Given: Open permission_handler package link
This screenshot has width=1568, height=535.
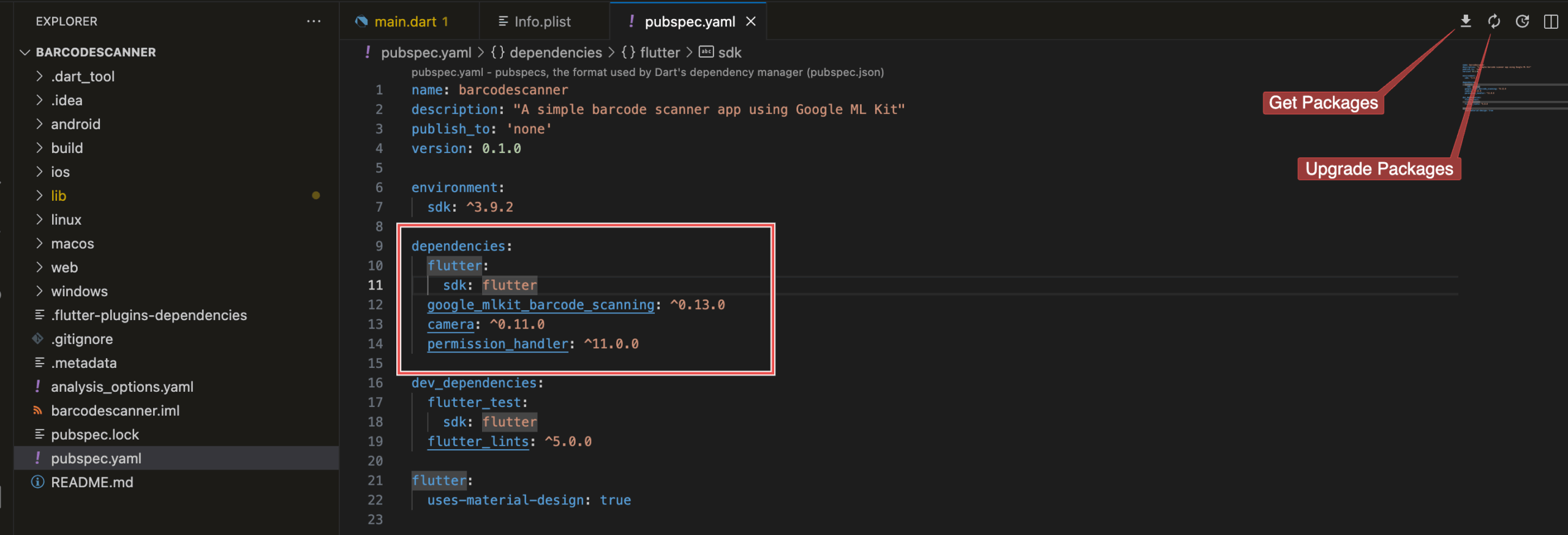Looking at the screenshot, I should (498, 343).
